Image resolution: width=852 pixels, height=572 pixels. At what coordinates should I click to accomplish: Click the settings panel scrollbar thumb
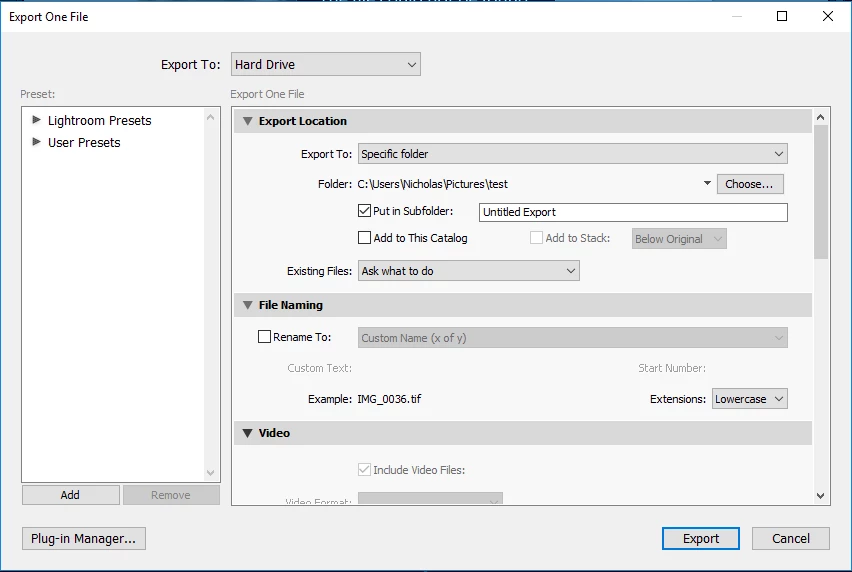click(820, 192)
